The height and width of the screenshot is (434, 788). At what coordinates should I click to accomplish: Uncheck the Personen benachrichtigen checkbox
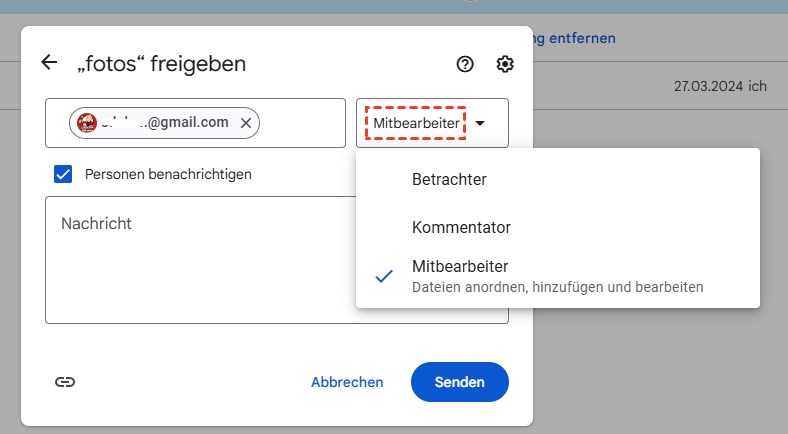click(x=64, y=174)
